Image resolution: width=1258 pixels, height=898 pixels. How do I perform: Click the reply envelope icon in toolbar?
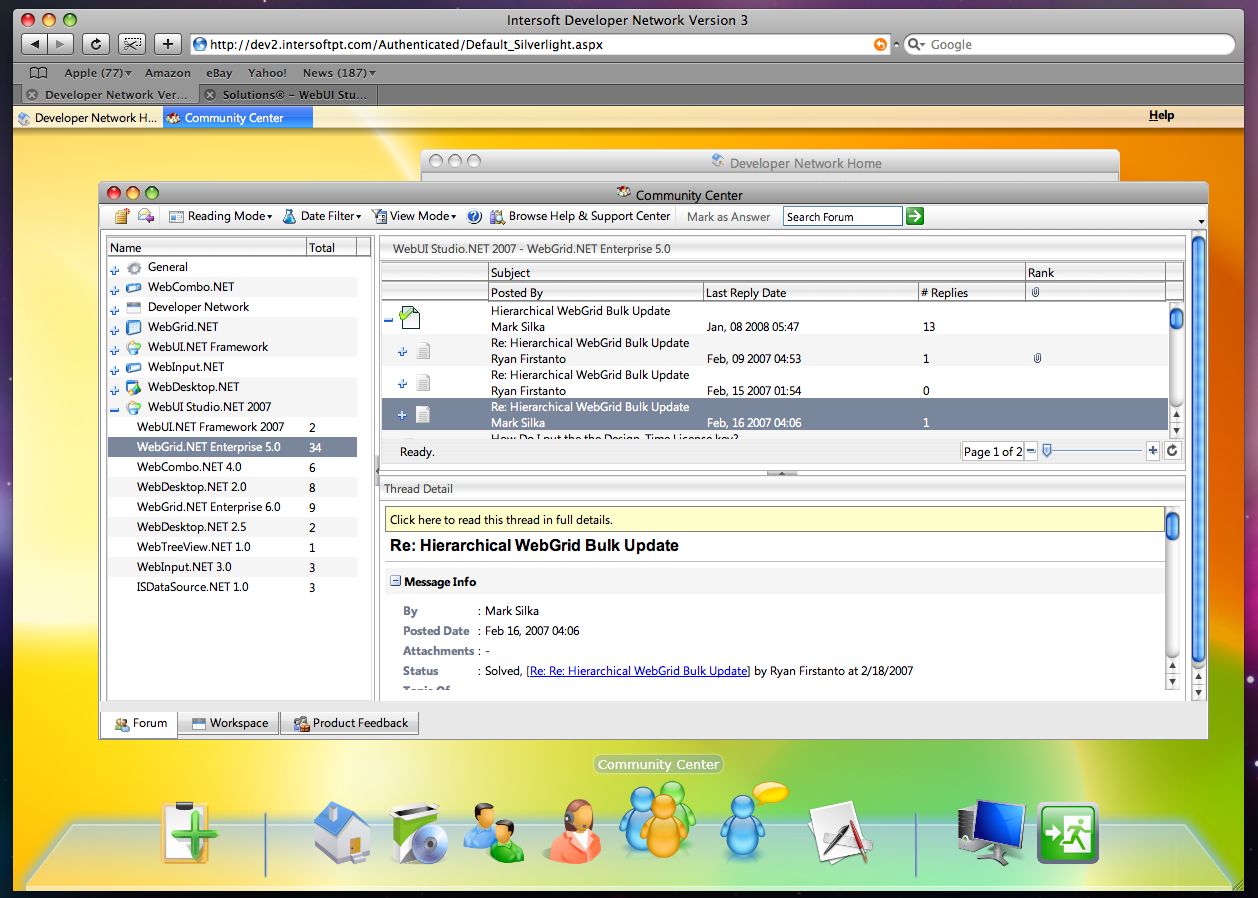pyautogui.click(x=146, y=216)
